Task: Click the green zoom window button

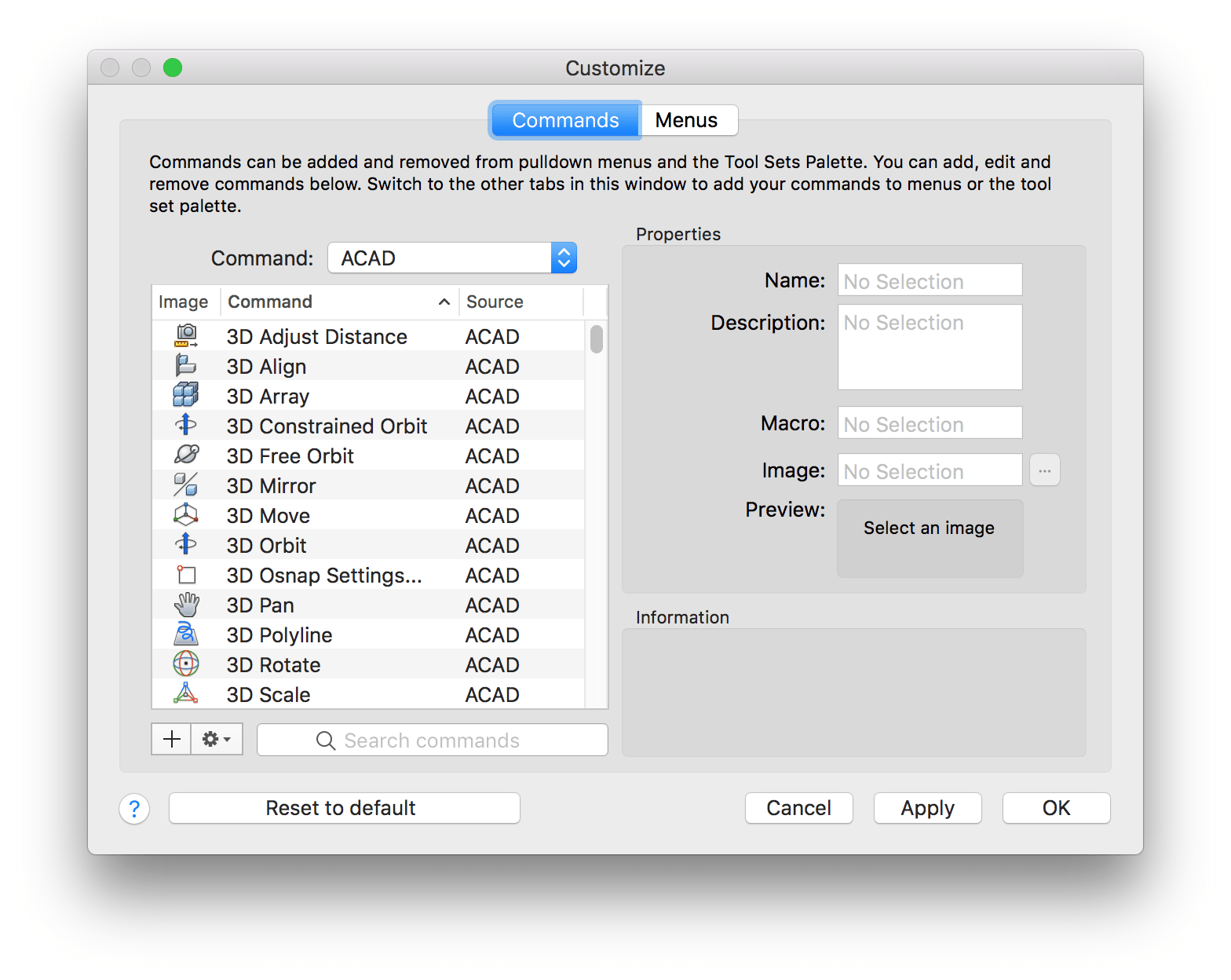Action: (173, 68)
